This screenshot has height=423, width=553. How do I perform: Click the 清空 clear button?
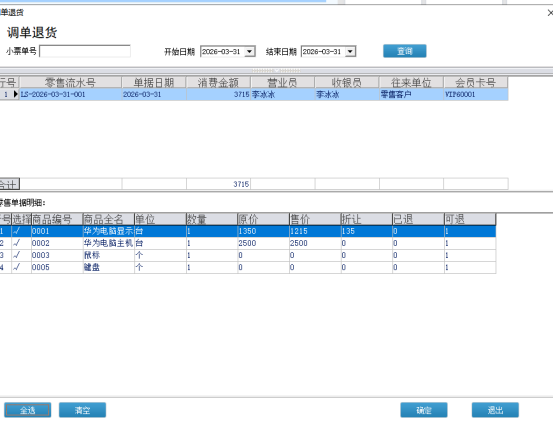[83, 410]
